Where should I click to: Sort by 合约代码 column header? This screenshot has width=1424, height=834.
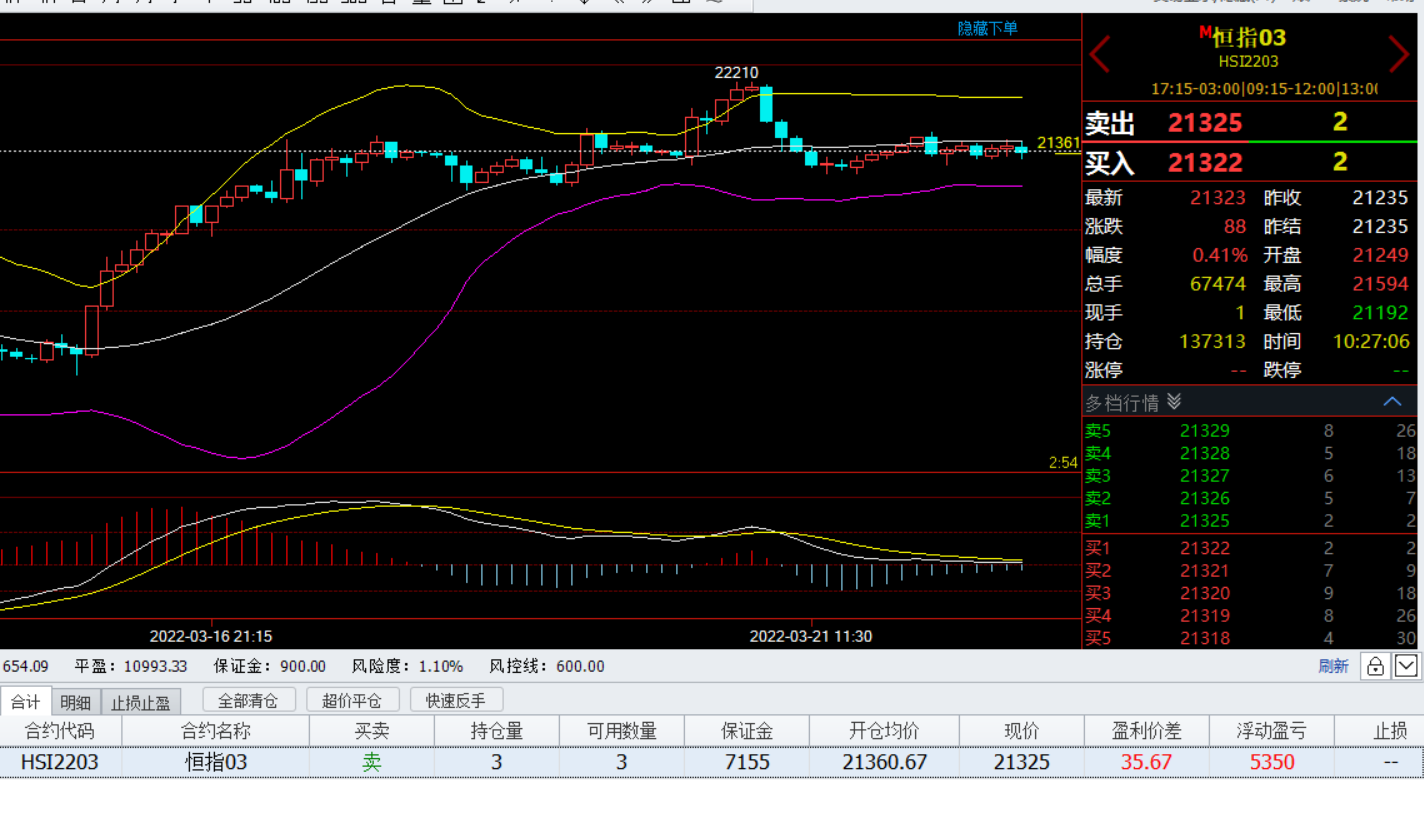[x=61, y=731]
